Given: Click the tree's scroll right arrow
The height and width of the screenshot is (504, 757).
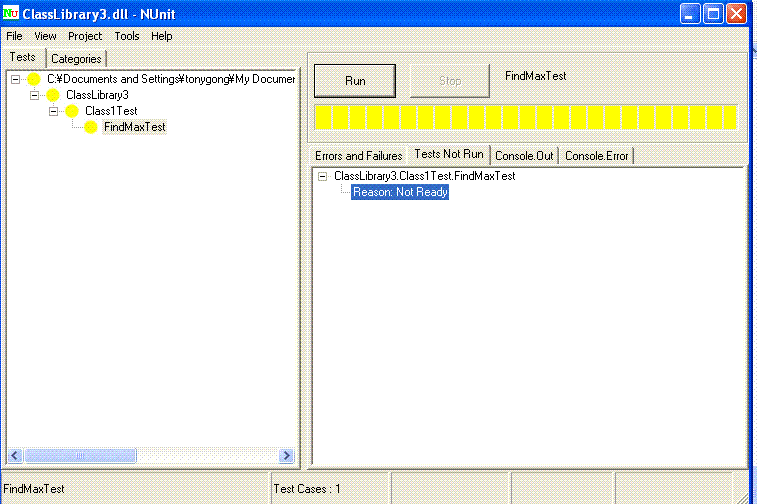Looking at the screenshot, I should pyautogui.click(x=286, y=456).
